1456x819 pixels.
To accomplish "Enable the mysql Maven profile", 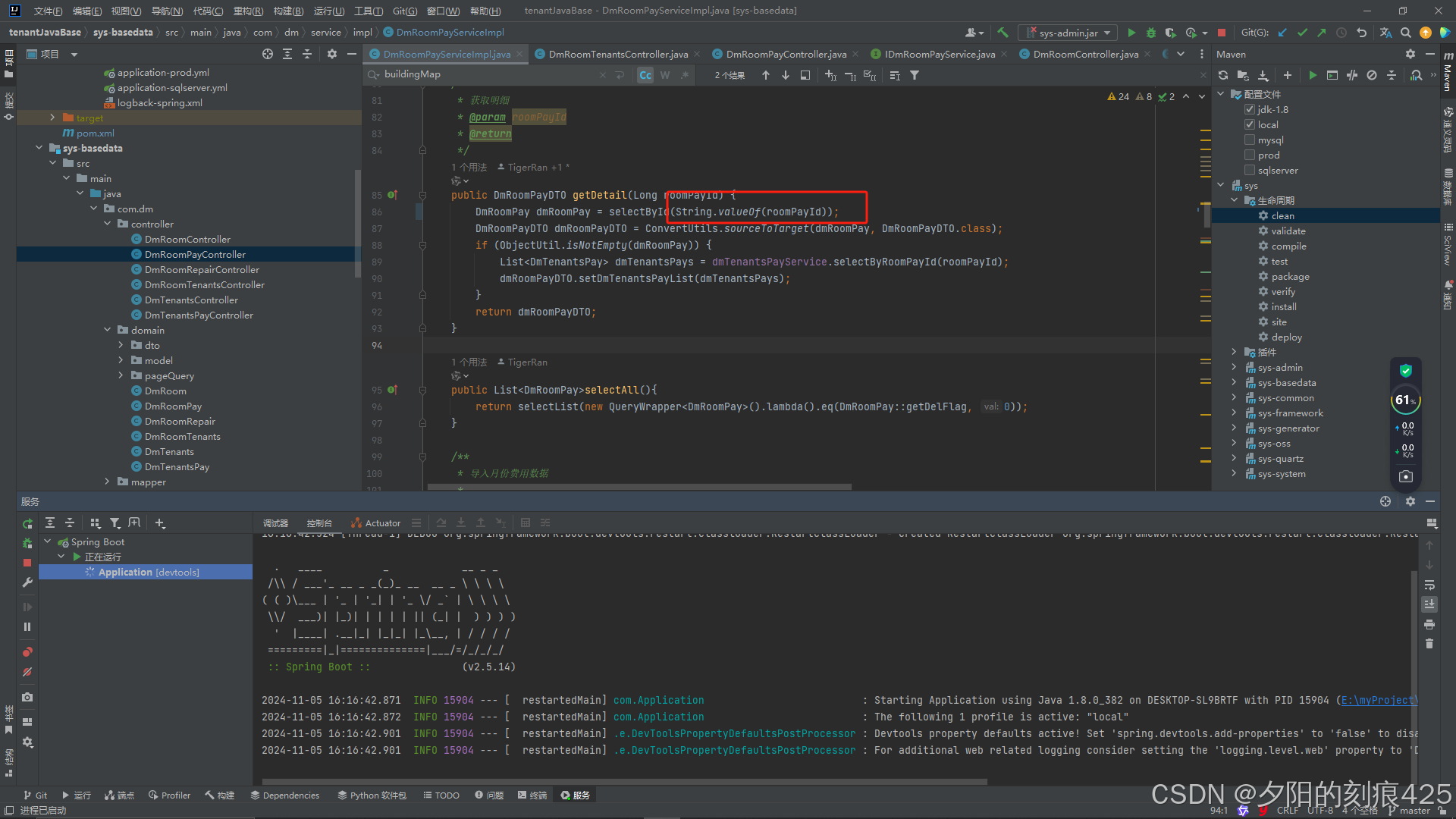I will pyautogui.click(x=1250, y=140).
